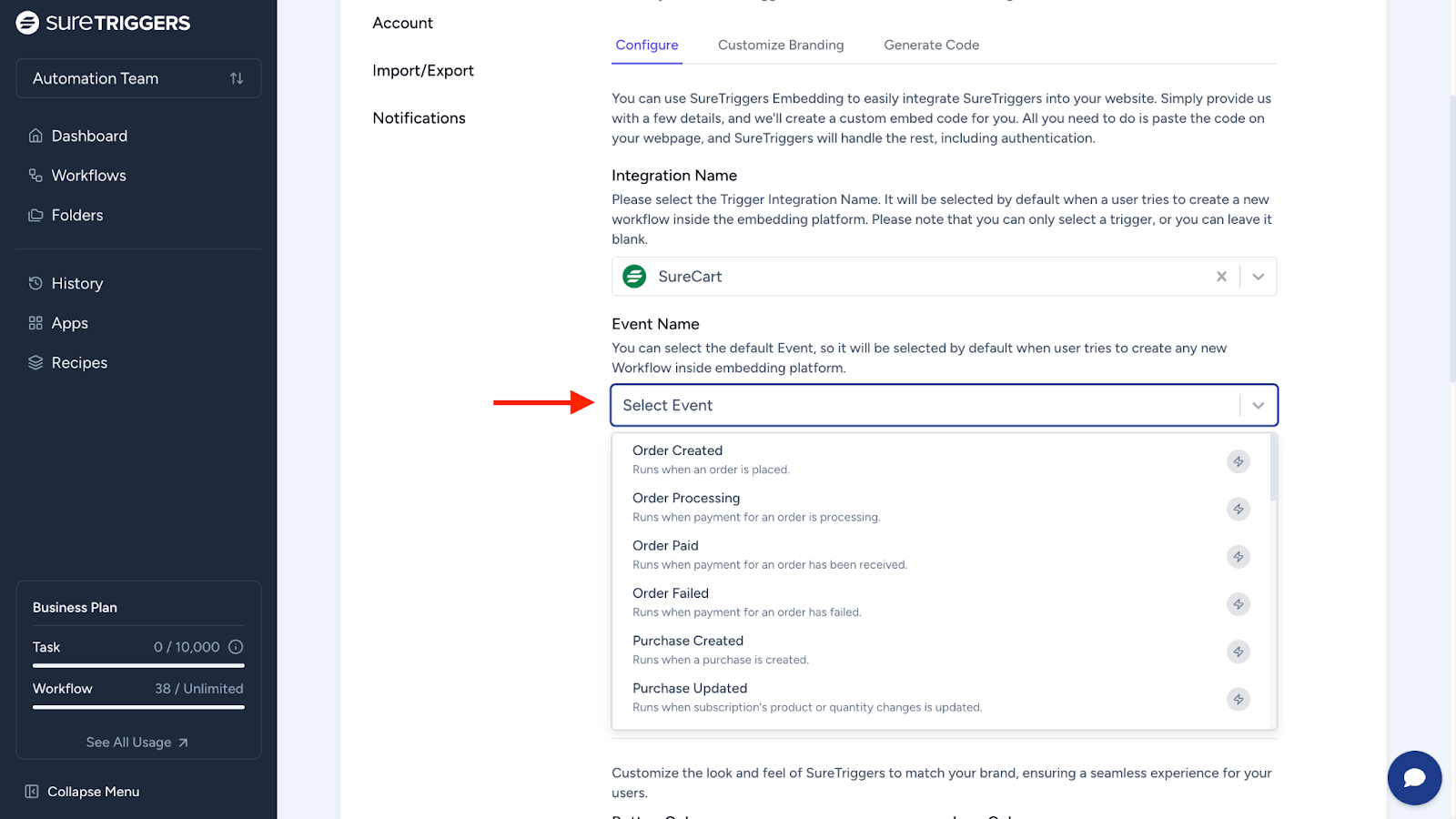Open See All Usage link

click(137, 743)
